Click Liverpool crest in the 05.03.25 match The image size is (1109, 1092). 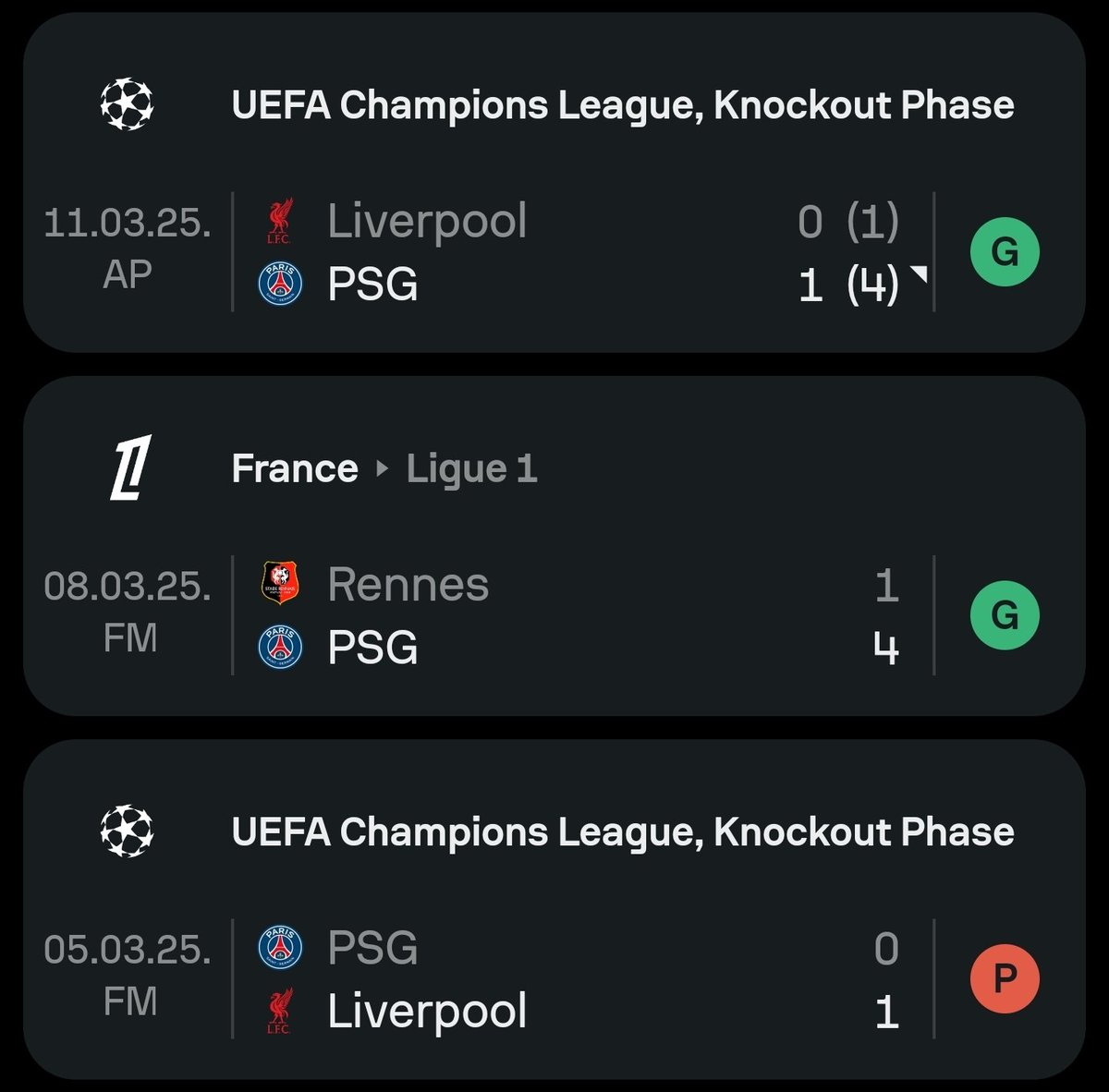pos(279,1011)
